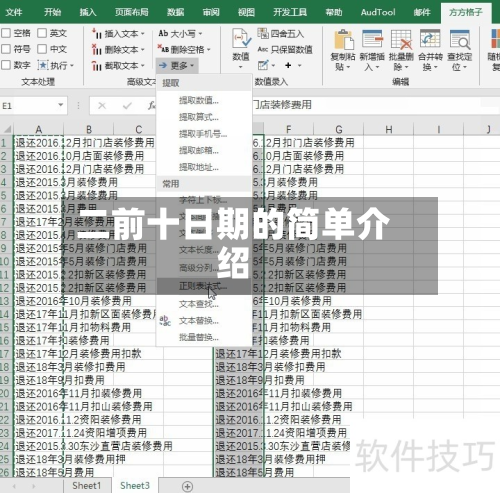Screen dimensions: 500x493
Task: Click the plus sign icon in 数值录入
Action: 288,65
